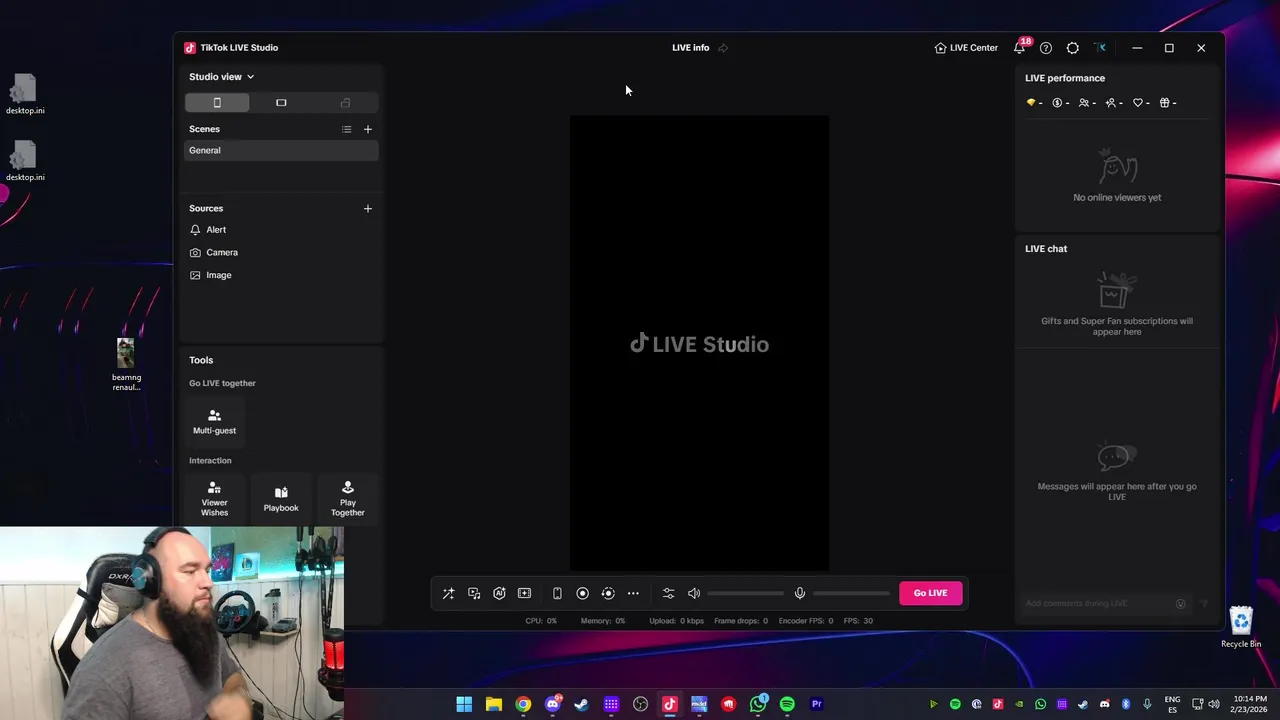This screenshot has width=1280, height=720.
Task: Open the profile avatar in title bar
Action: click(1100, 48)
